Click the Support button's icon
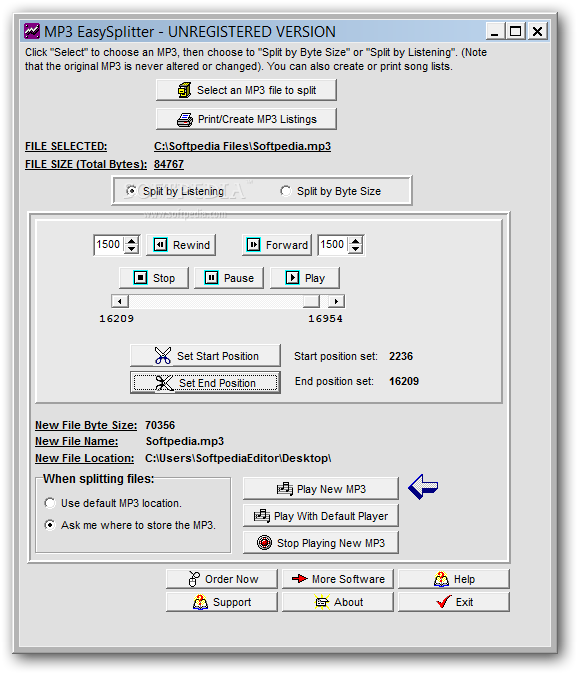 click(x=200, y=602)
